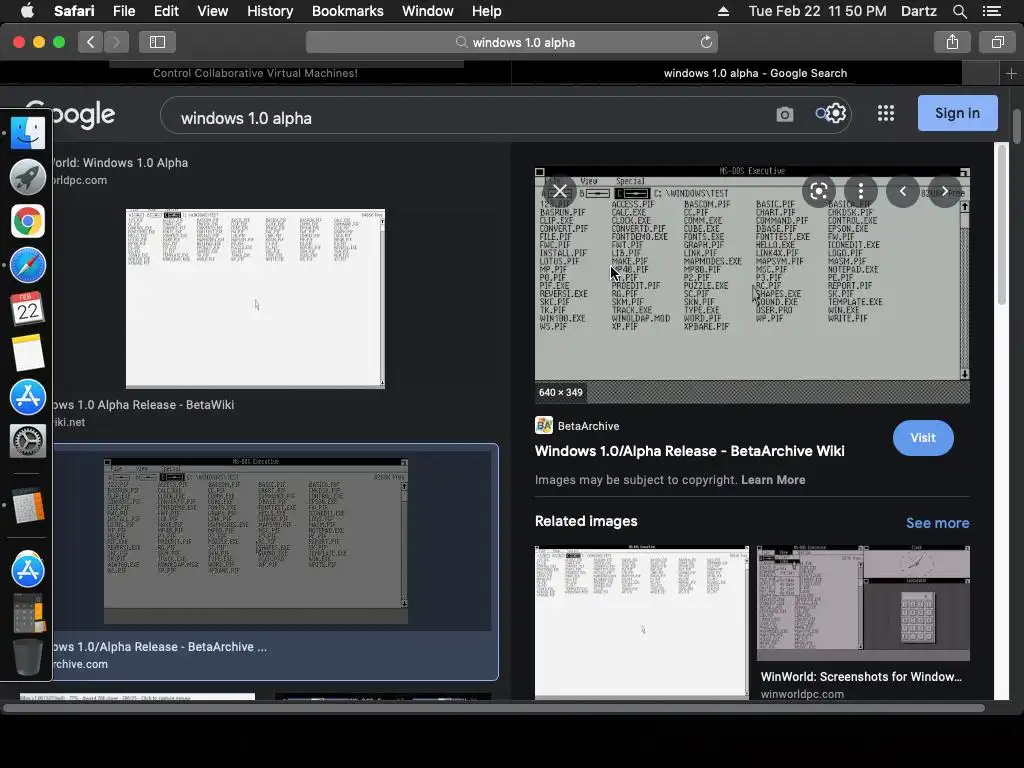Open the History menu
This screenshot has height=768, width=1024.
coord(270,11)
